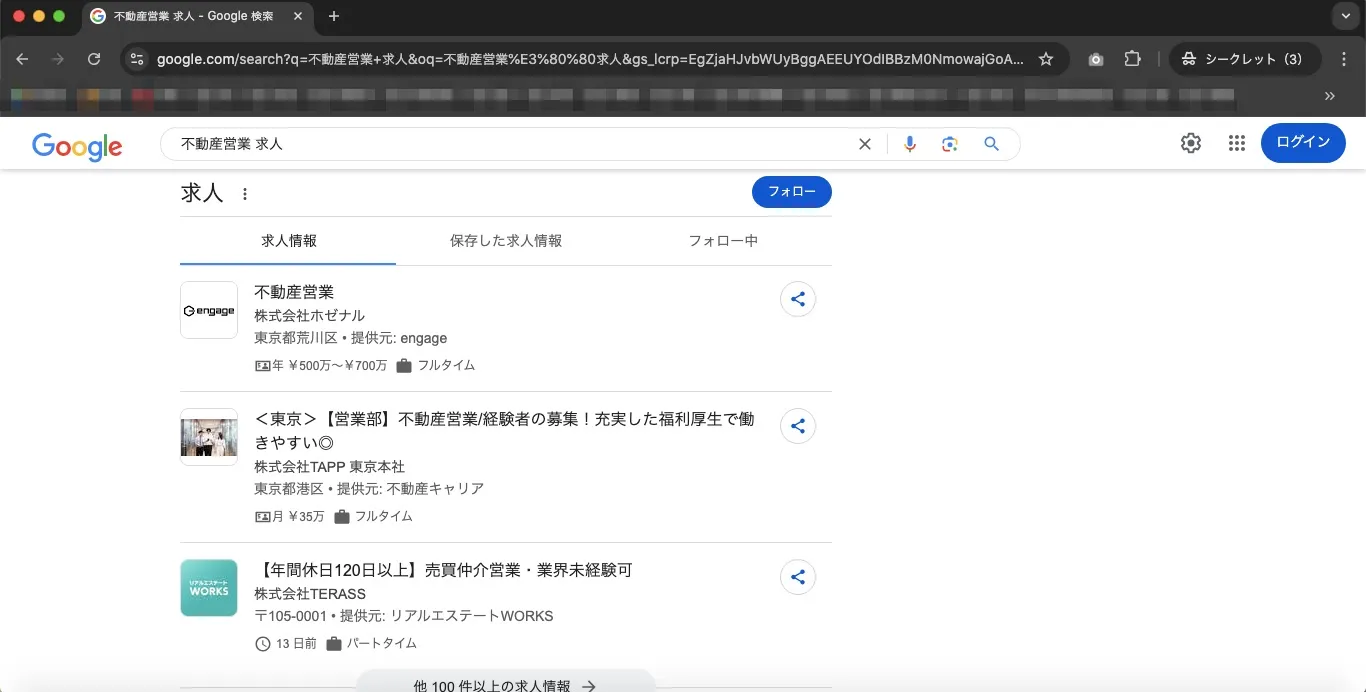Expand tab search dropdown arrow
1366x692 pixels.
click(x=1345, y=16)
